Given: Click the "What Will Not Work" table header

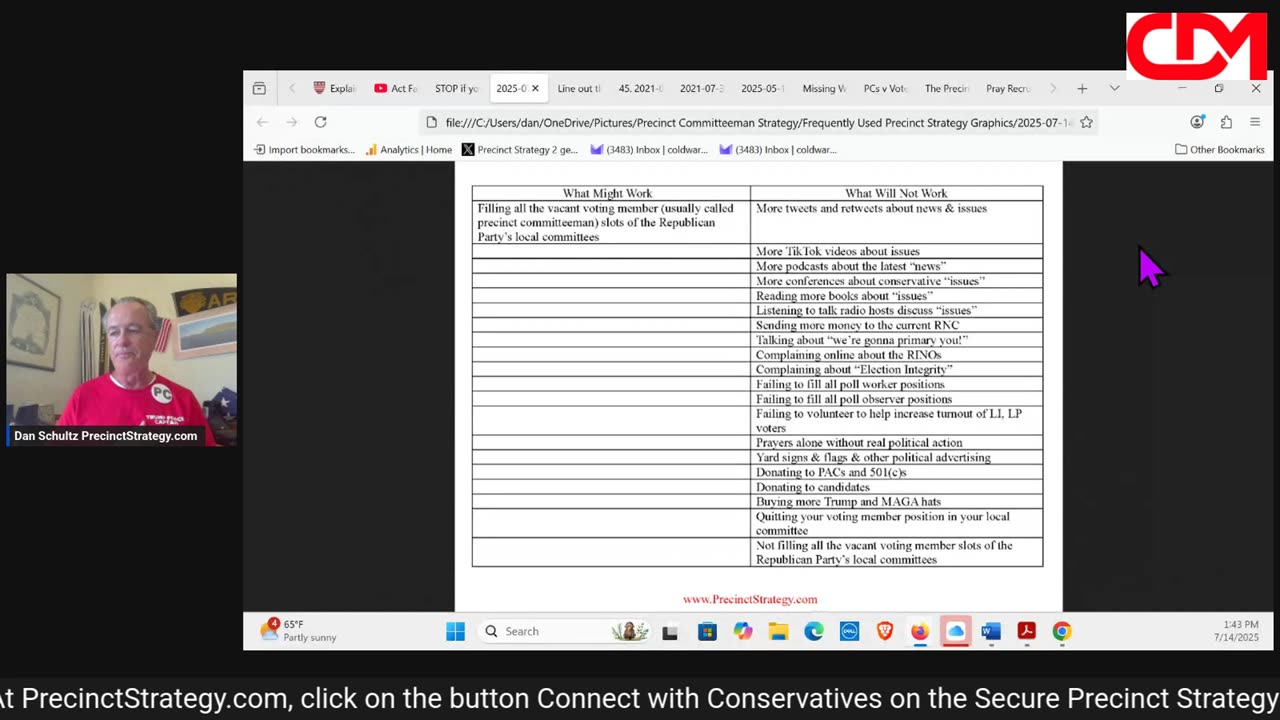Looking at the screenshot, I should tap(896, 193).
